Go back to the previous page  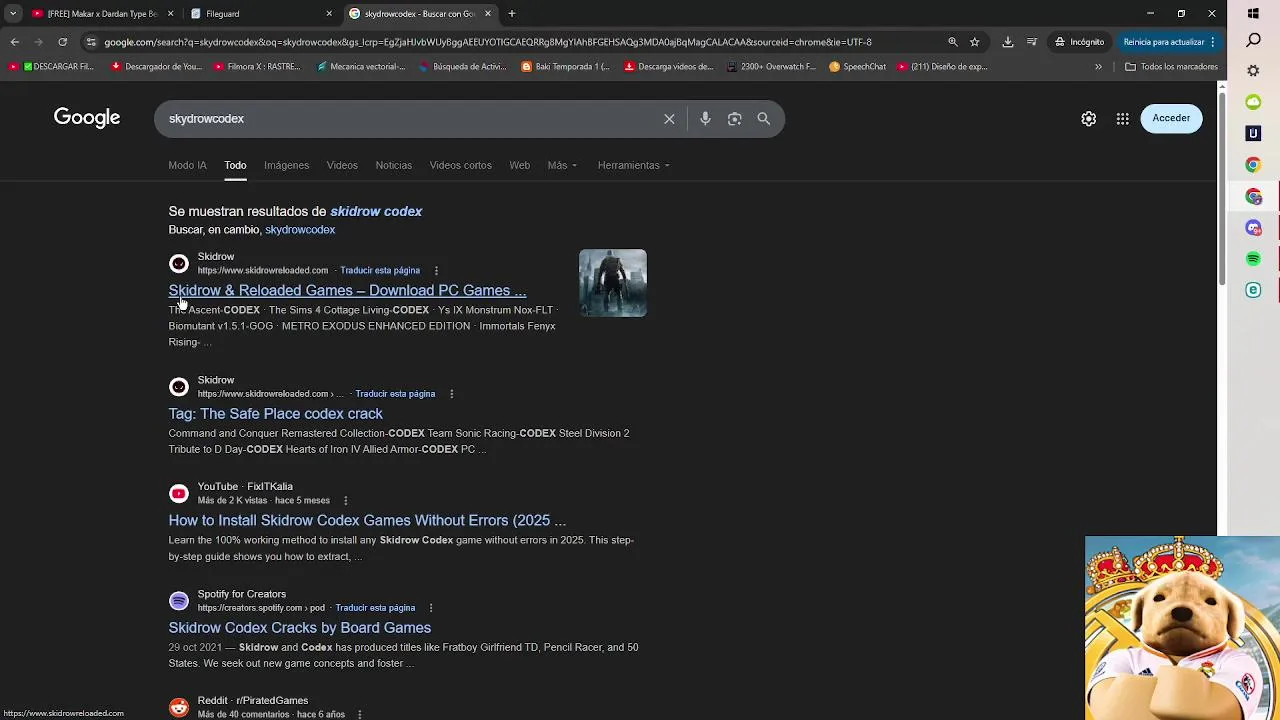click(x=14, y=42)
